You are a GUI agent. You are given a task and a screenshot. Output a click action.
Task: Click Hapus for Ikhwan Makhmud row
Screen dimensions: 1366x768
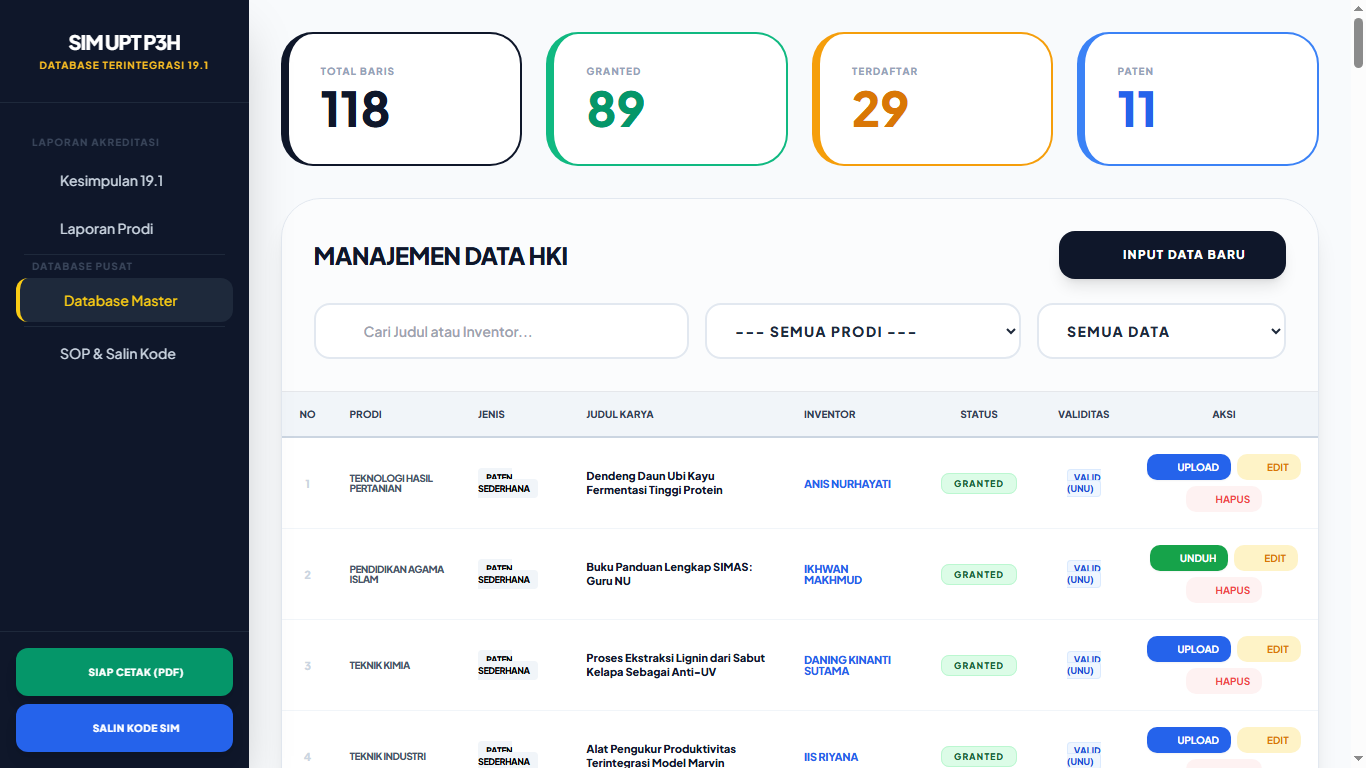[x=1224, y=590]
